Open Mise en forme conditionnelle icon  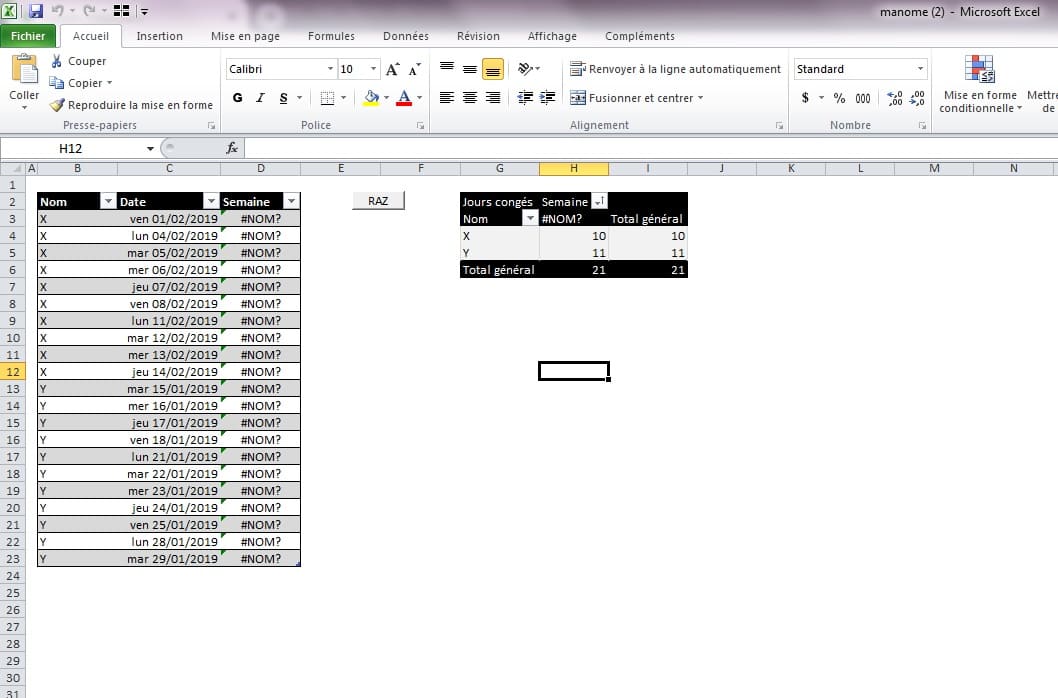[979, 69]
